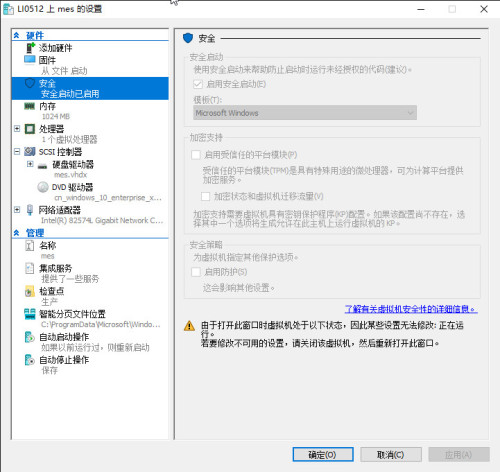Click the Checkpoints (检查点) icon
Image resolution: width=500 pixels, height=472 pixels.
[x=30, y=292]
